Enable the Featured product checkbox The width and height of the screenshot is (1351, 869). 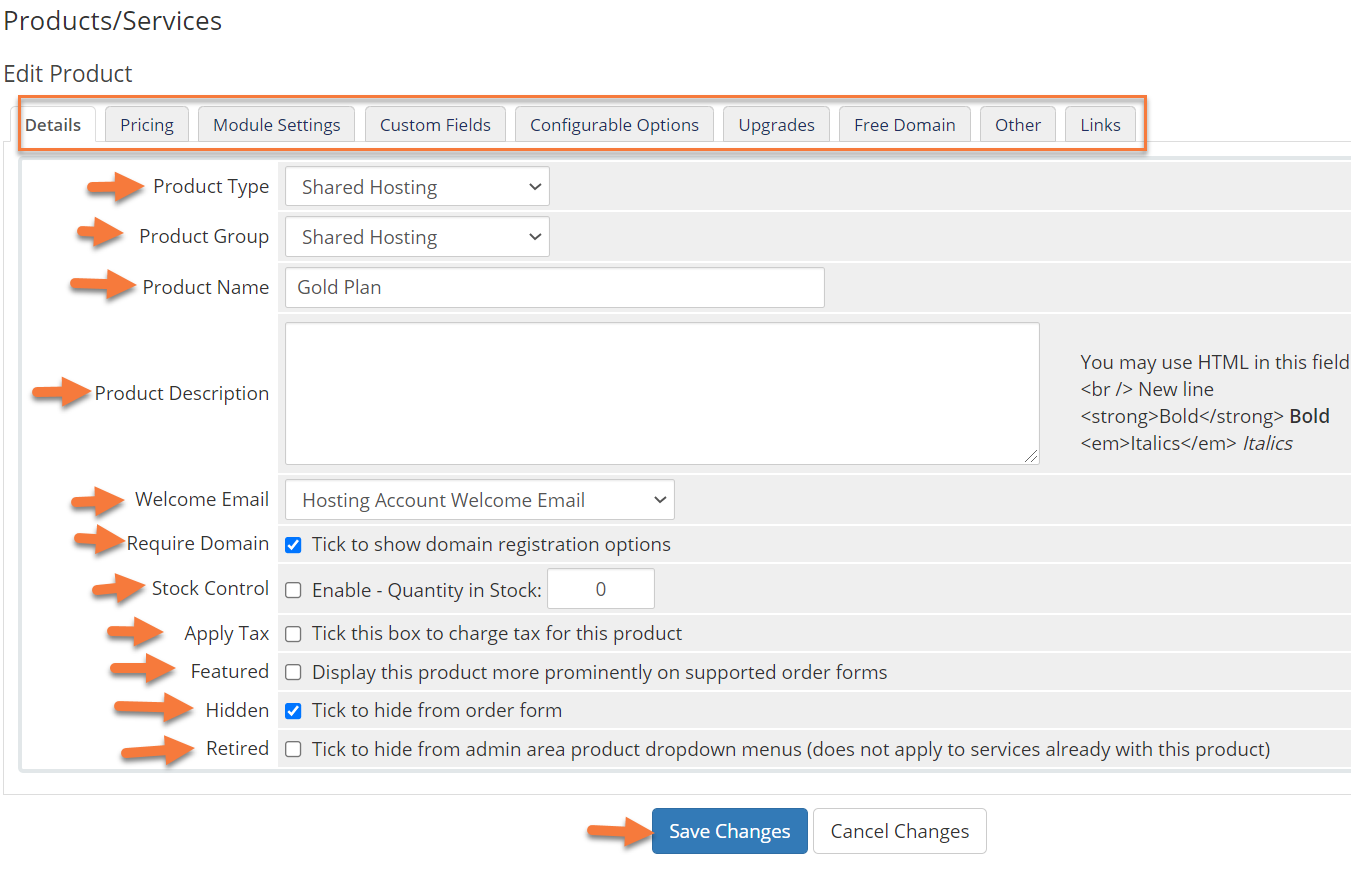click(x=293, y=672)
